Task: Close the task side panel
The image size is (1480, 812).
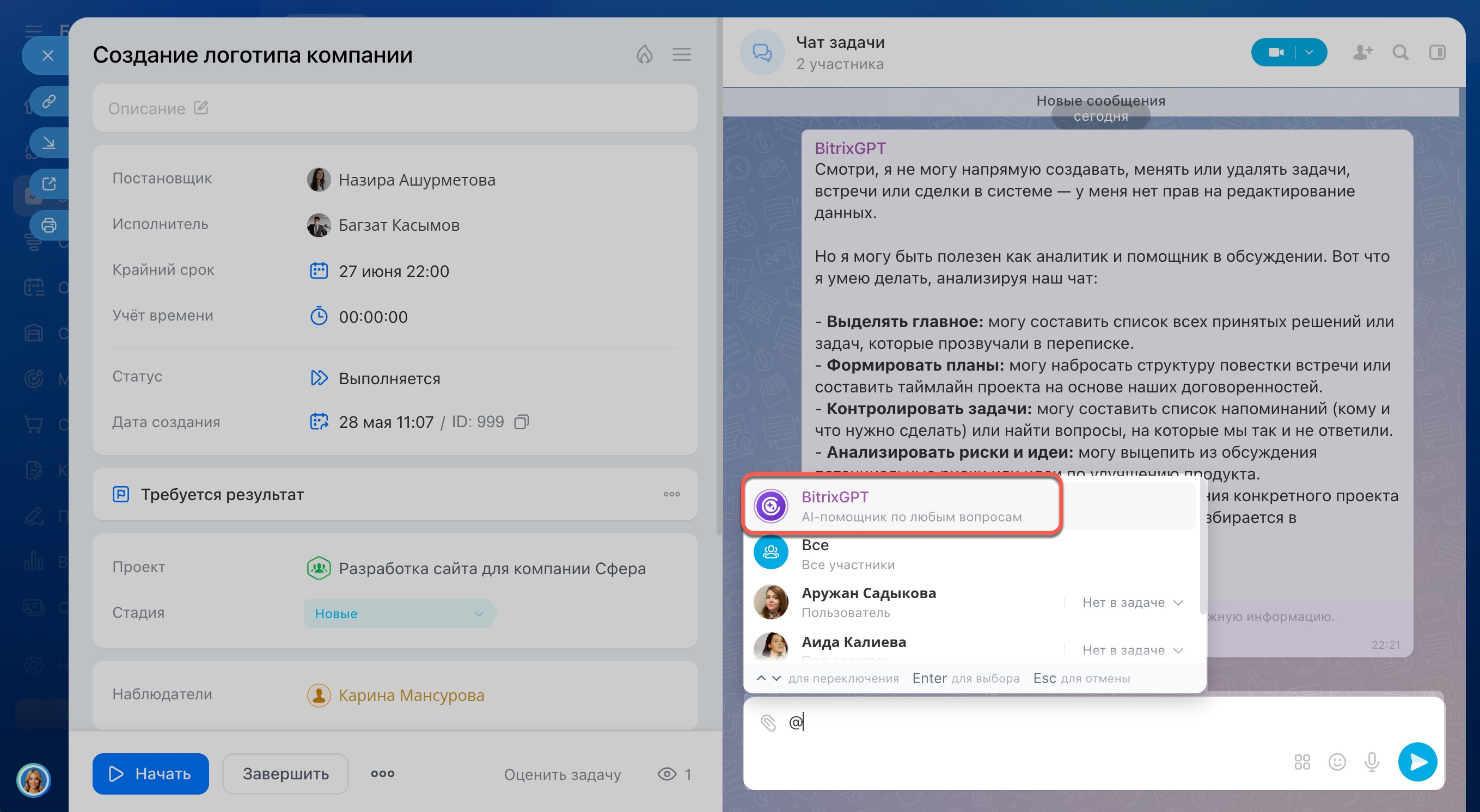Action: click(48, 56)
